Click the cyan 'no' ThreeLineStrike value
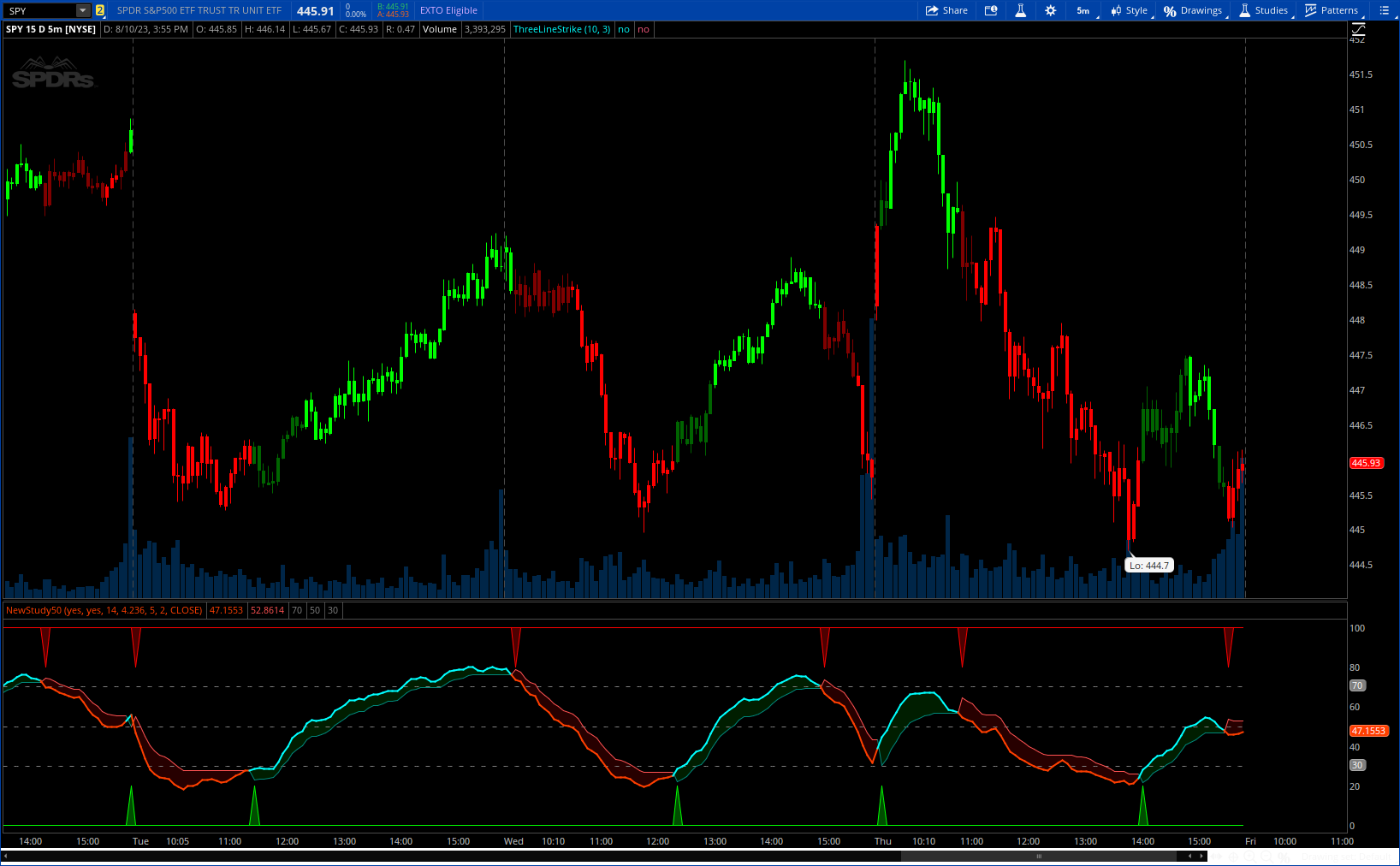The image size is (1400, 866). coord(624,29)
